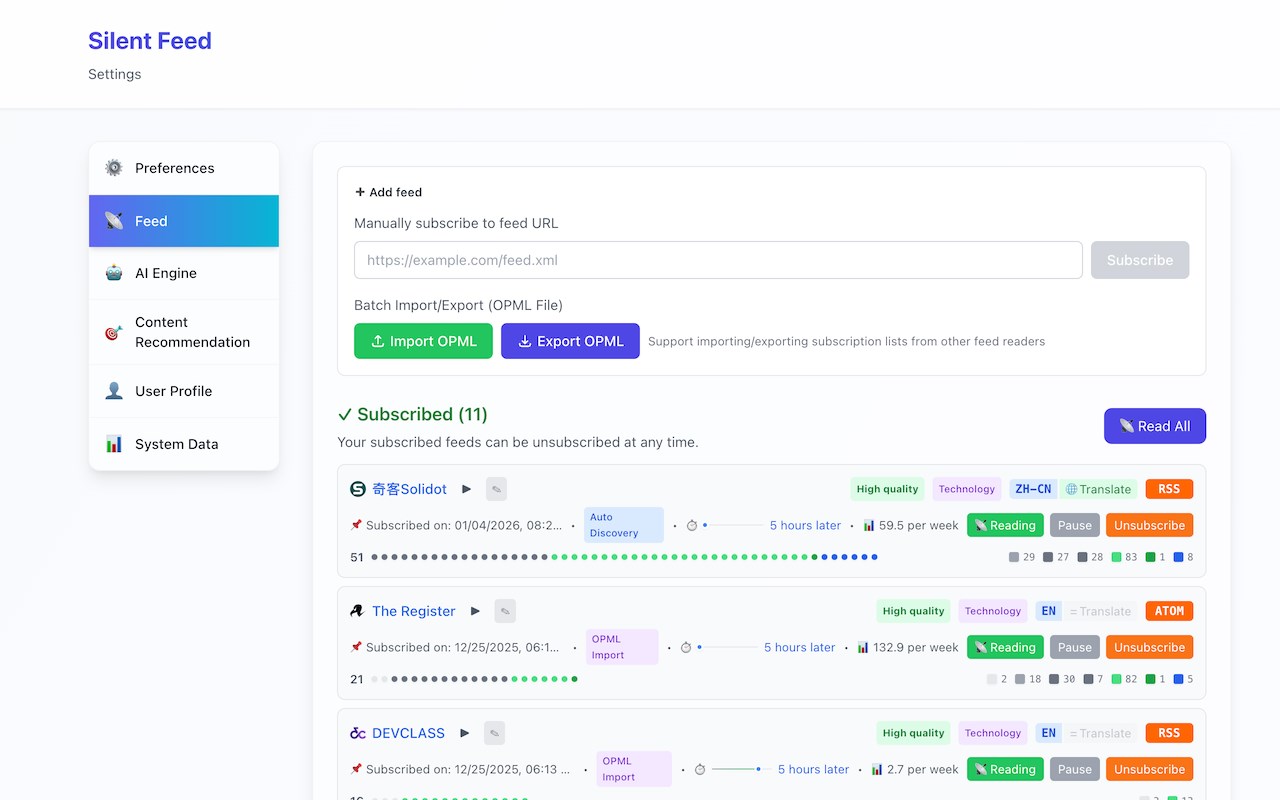1280x800 pixels.
Task: Open the Preferences settings section
Action: click(x=184, y=168)
